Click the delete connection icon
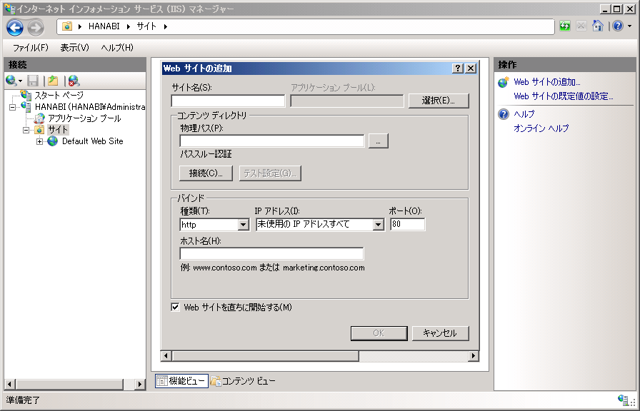Viewport: 640px width, 411px height. pyautogui.click(x=74, y=80)
